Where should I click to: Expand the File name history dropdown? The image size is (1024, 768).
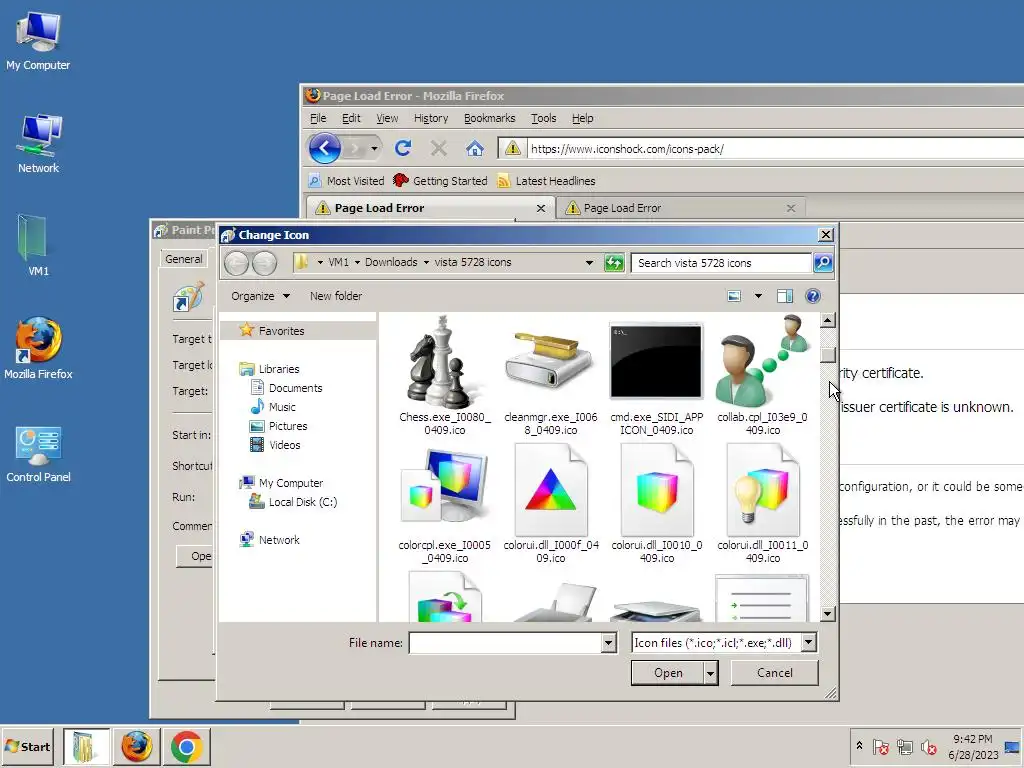(608, 643)
